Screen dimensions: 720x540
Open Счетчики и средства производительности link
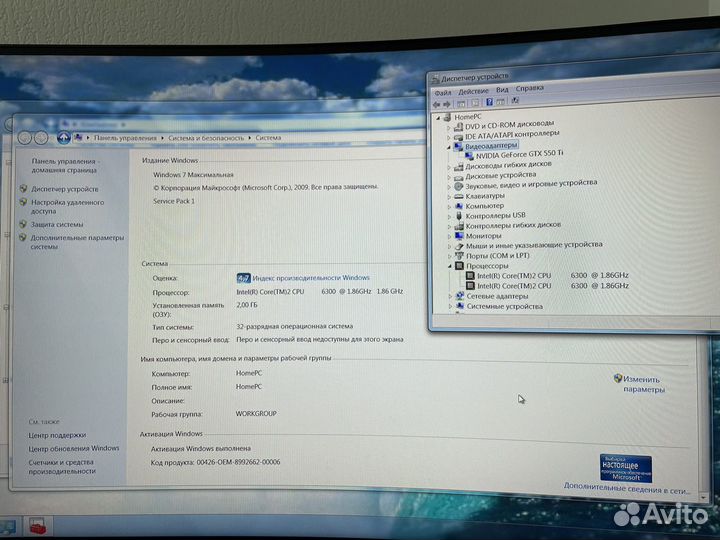pos(62,467)
